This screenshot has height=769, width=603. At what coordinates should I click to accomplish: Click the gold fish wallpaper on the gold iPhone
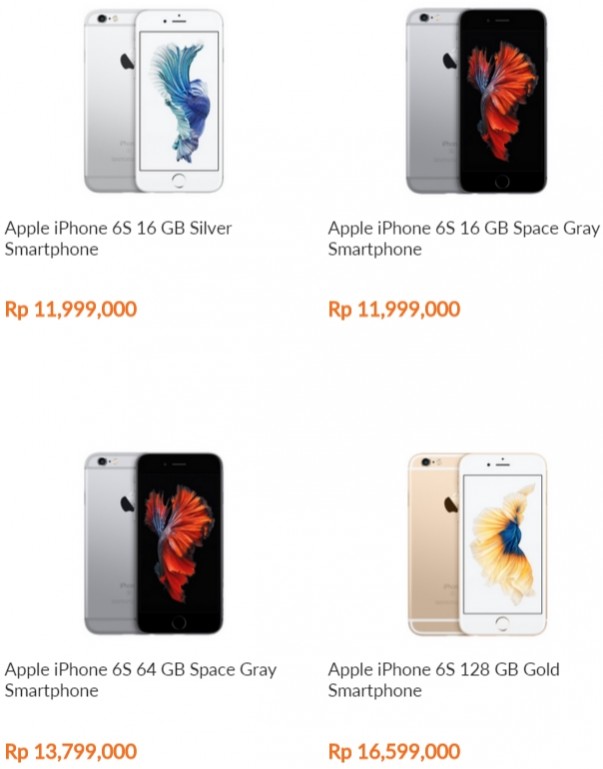coord(504,544)
